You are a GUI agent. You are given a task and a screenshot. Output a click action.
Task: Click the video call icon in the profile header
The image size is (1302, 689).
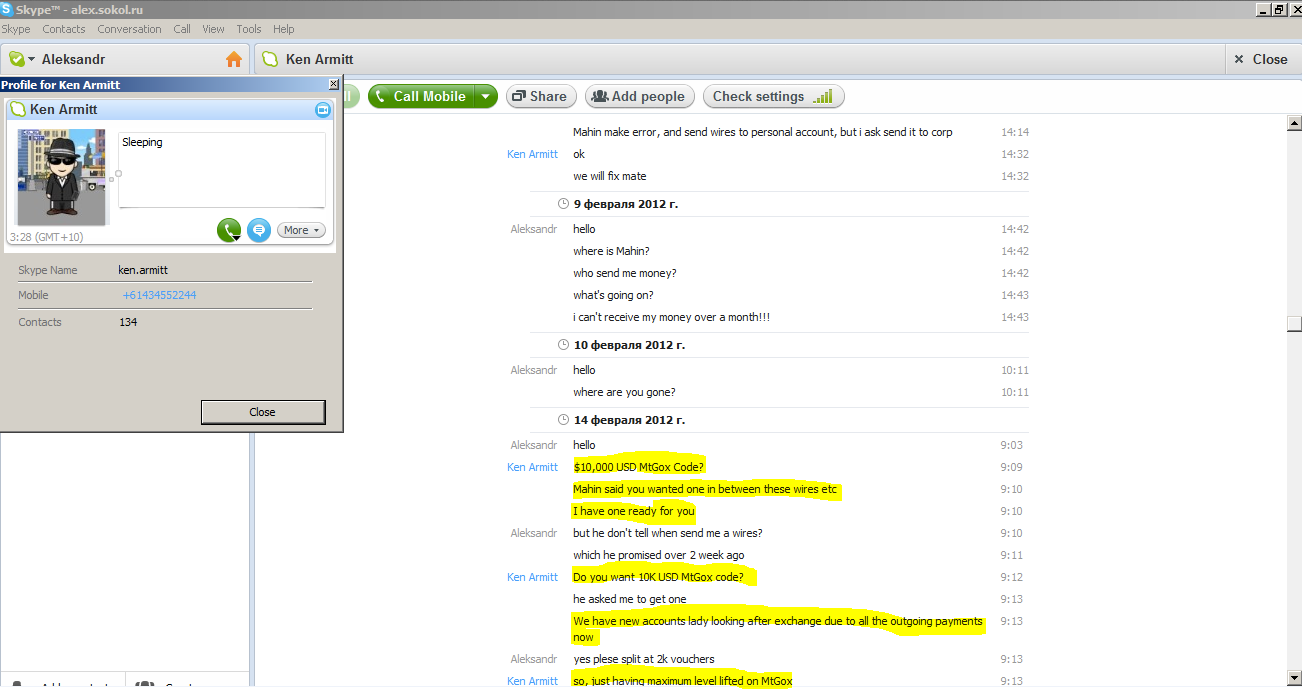pyautogui.click(x=323, y=110)
